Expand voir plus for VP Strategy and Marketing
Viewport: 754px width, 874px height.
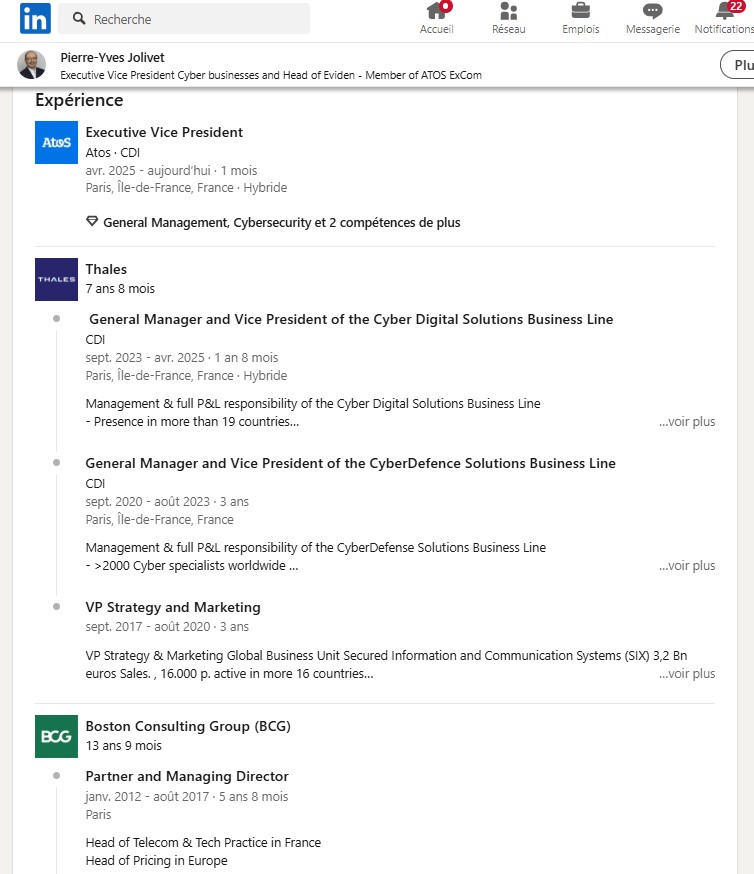tap(687, 673)
